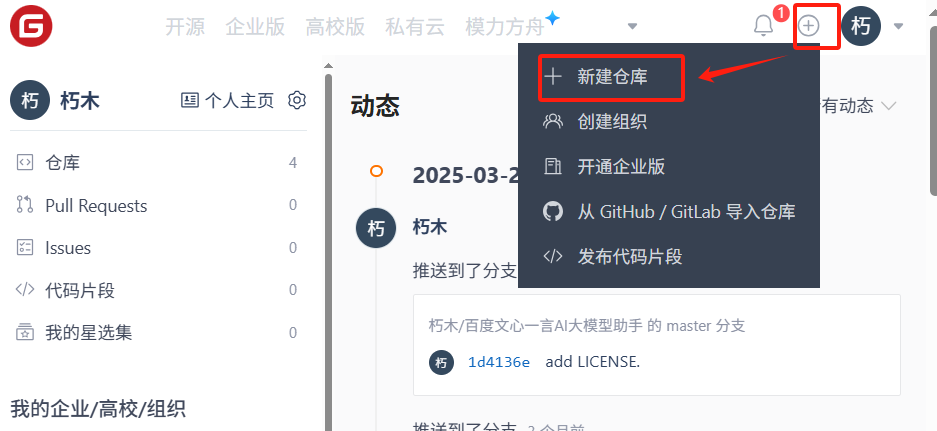Open the 朽 user avatar menu

861,26
